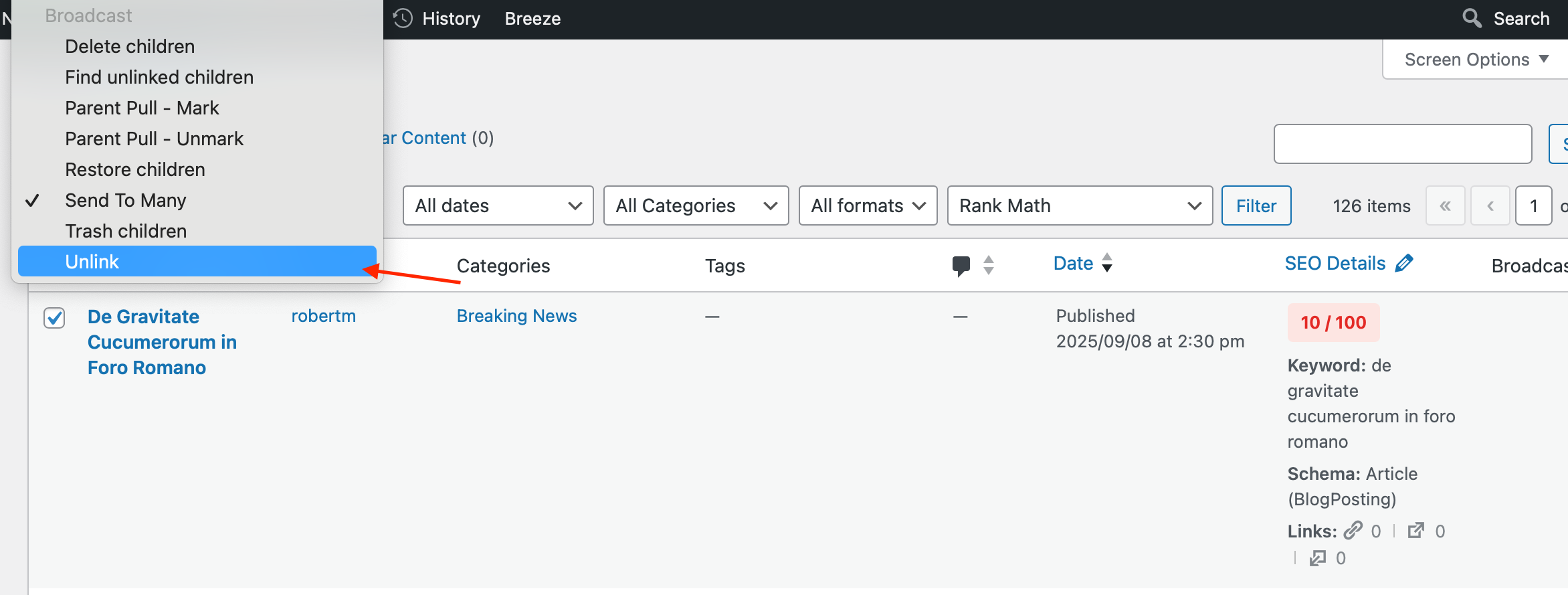This screenshot has width=1568, height=595.
Task: Expand the Screen Options panel
Action: [1476, 60]
